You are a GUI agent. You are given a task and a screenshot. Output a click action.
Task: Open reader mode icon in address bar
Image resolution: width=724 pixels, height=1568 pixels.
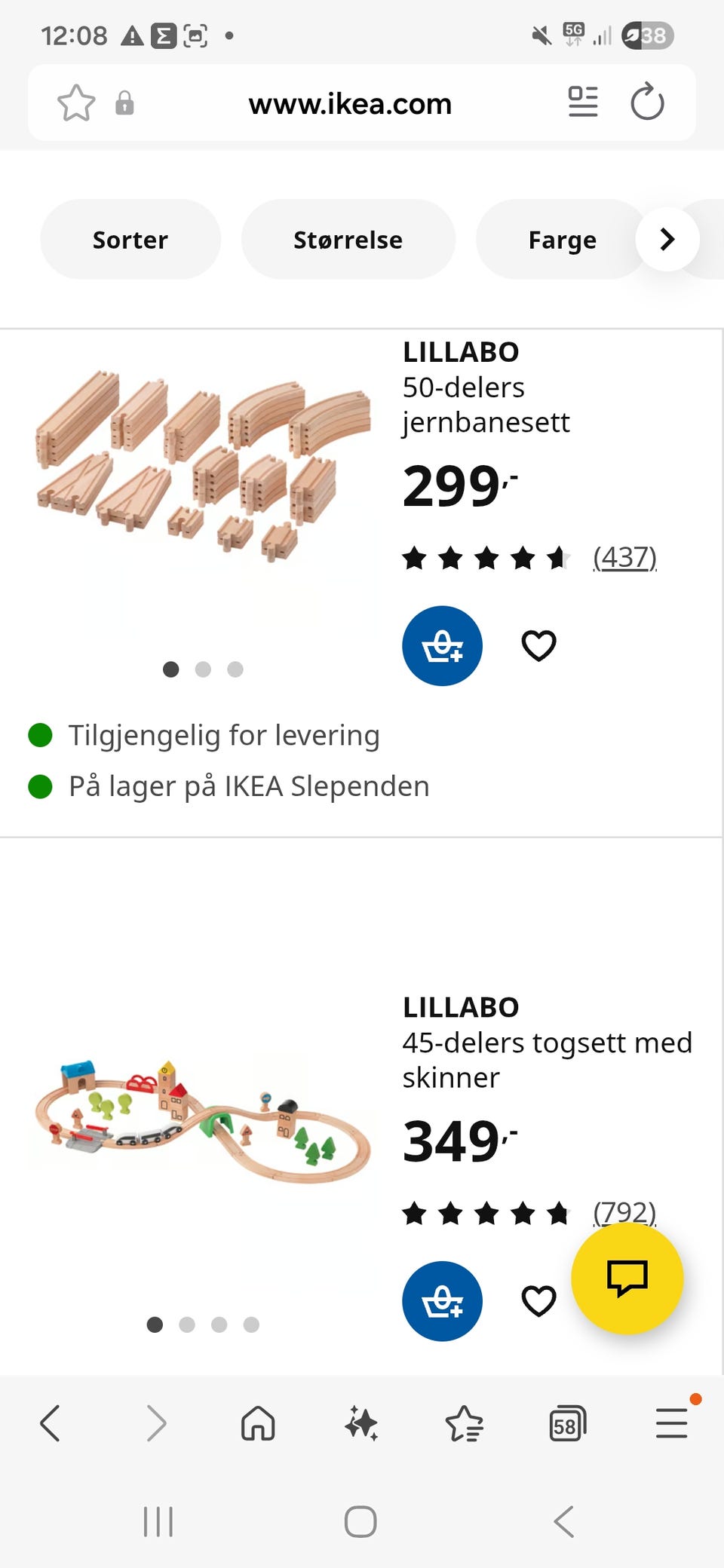(x=583, y=103)
